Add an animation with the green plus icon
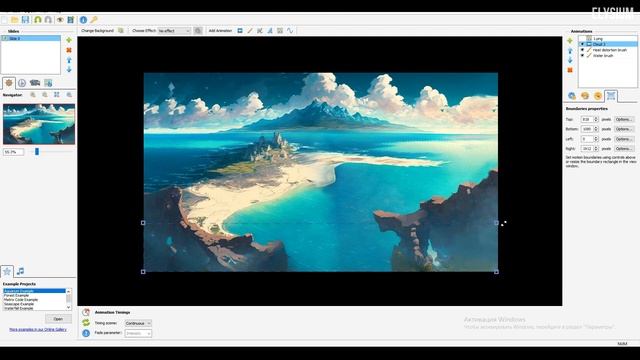 (570, 40)
